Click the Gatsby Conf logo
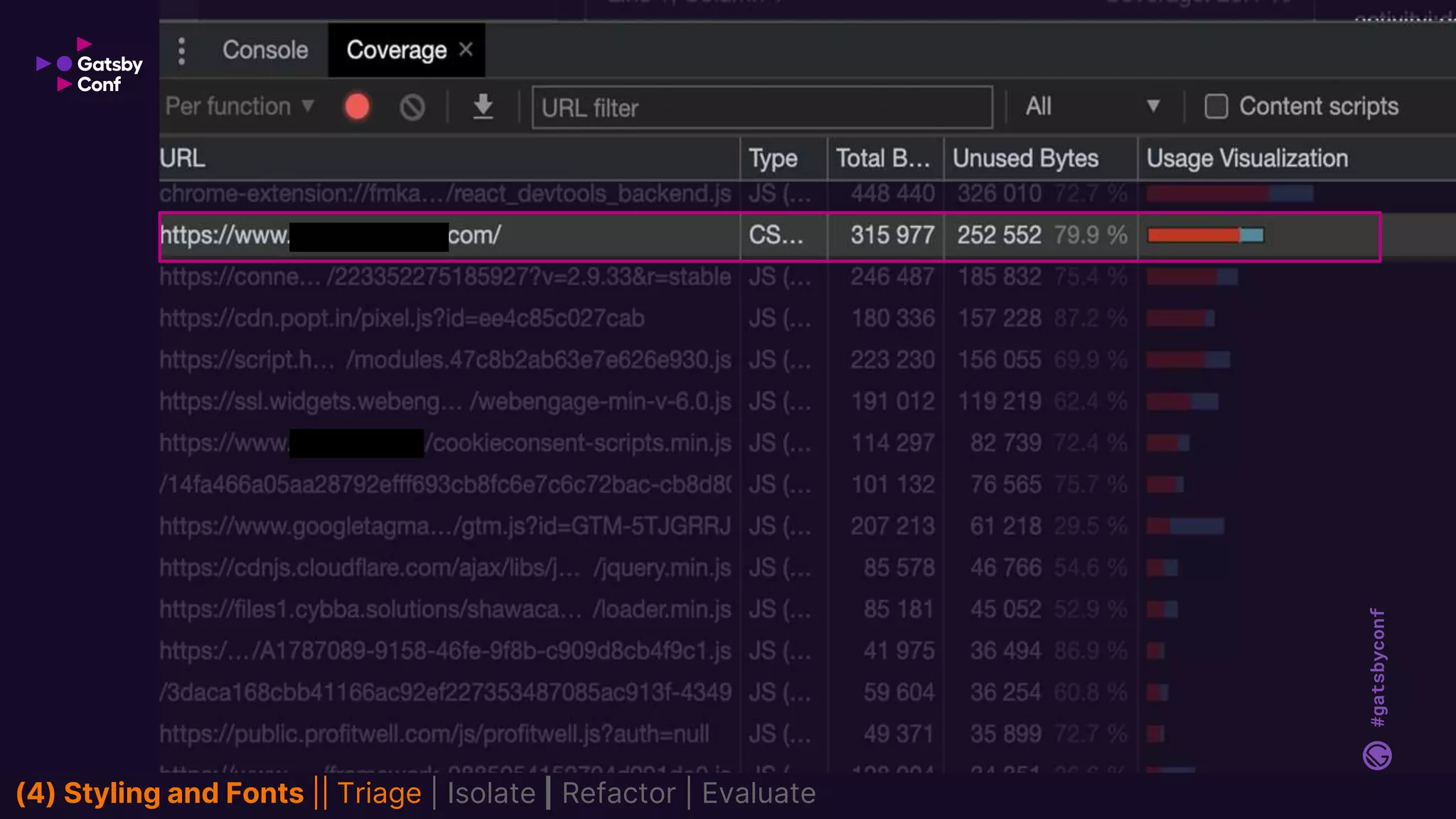The height and width of the screenshot is (819, 1456). pyautogui.click(x=90, y=65)
